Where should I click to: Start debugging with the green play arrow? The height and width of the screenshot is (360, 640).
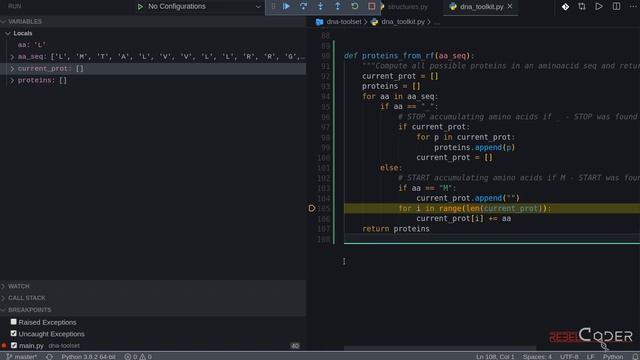[x=140, y=7]
